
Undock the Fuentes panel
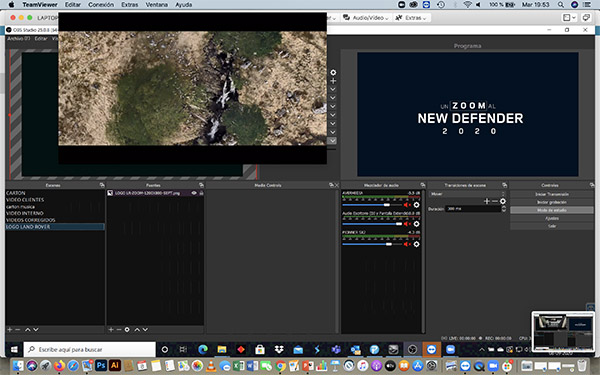coord(201,185)
